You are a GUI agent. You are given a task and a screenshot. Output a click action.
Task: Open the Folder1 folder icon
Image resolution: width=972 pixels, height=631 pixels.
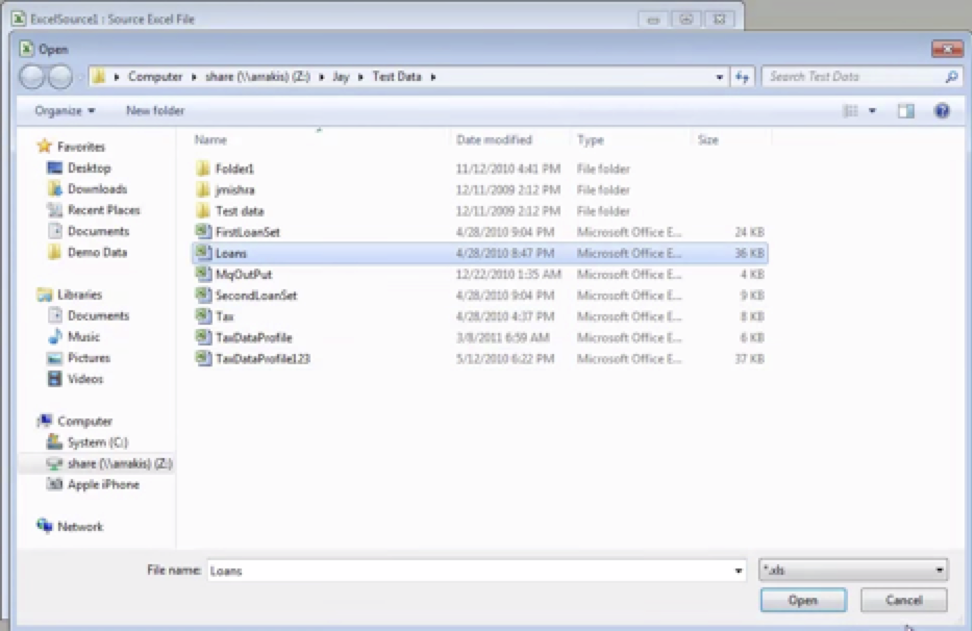203,169
